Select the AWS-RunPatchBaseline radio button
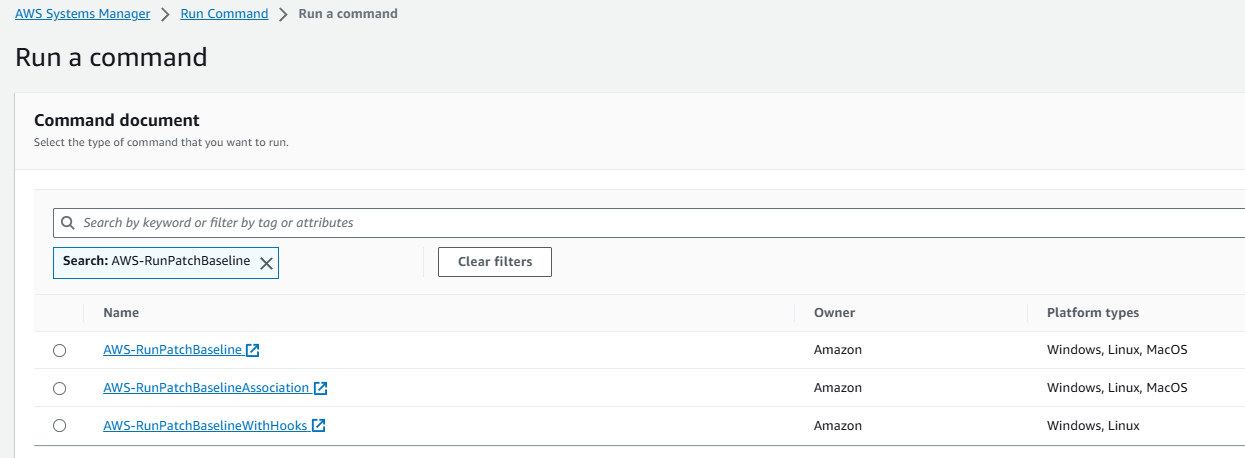1245x458 pixels. tap(59, 351)
